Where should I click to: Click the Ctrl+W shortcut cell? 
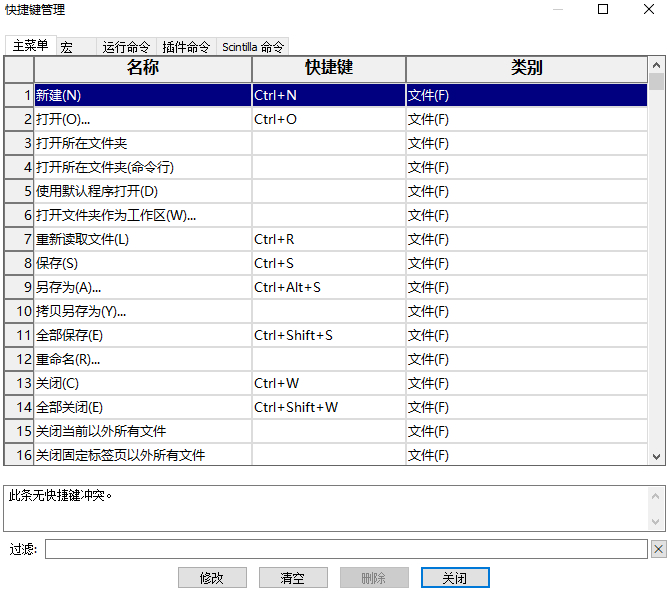coord(329,383)
